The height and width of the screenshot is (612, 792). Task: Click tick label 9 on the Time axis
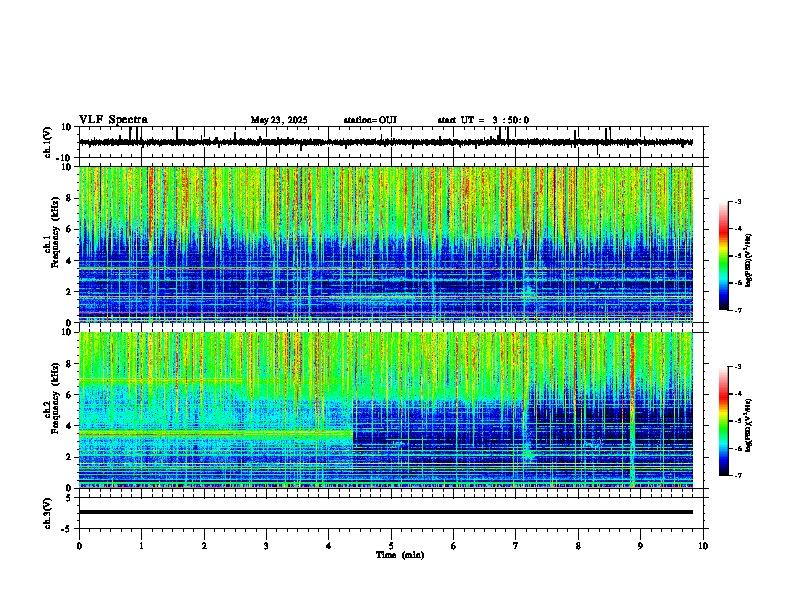640,546
